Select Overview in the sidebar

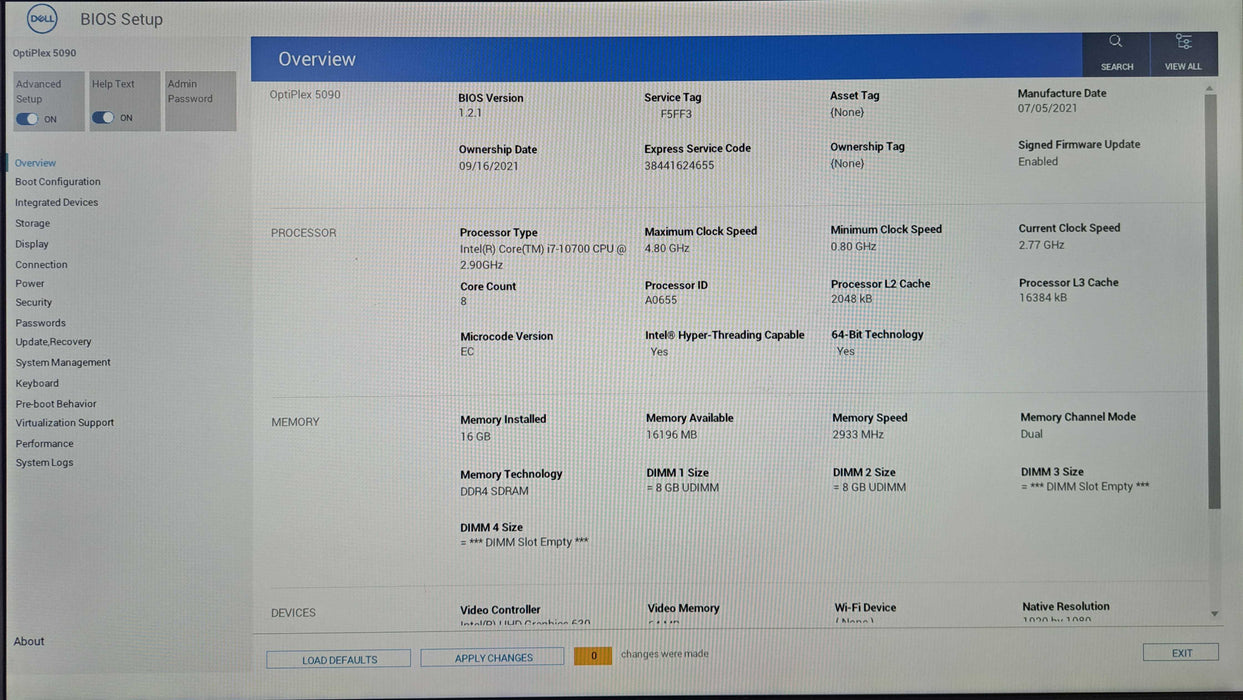pyautogui.click(x=35, y=163)
